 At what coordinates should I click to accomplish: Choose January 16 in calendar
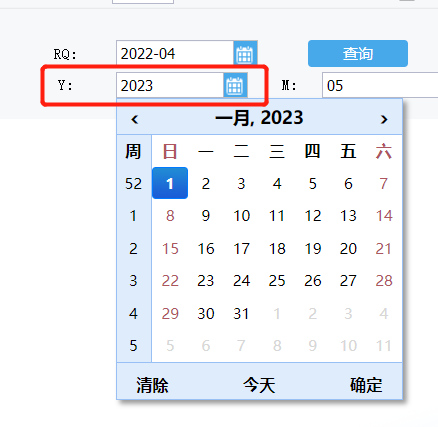coord(206,249)
